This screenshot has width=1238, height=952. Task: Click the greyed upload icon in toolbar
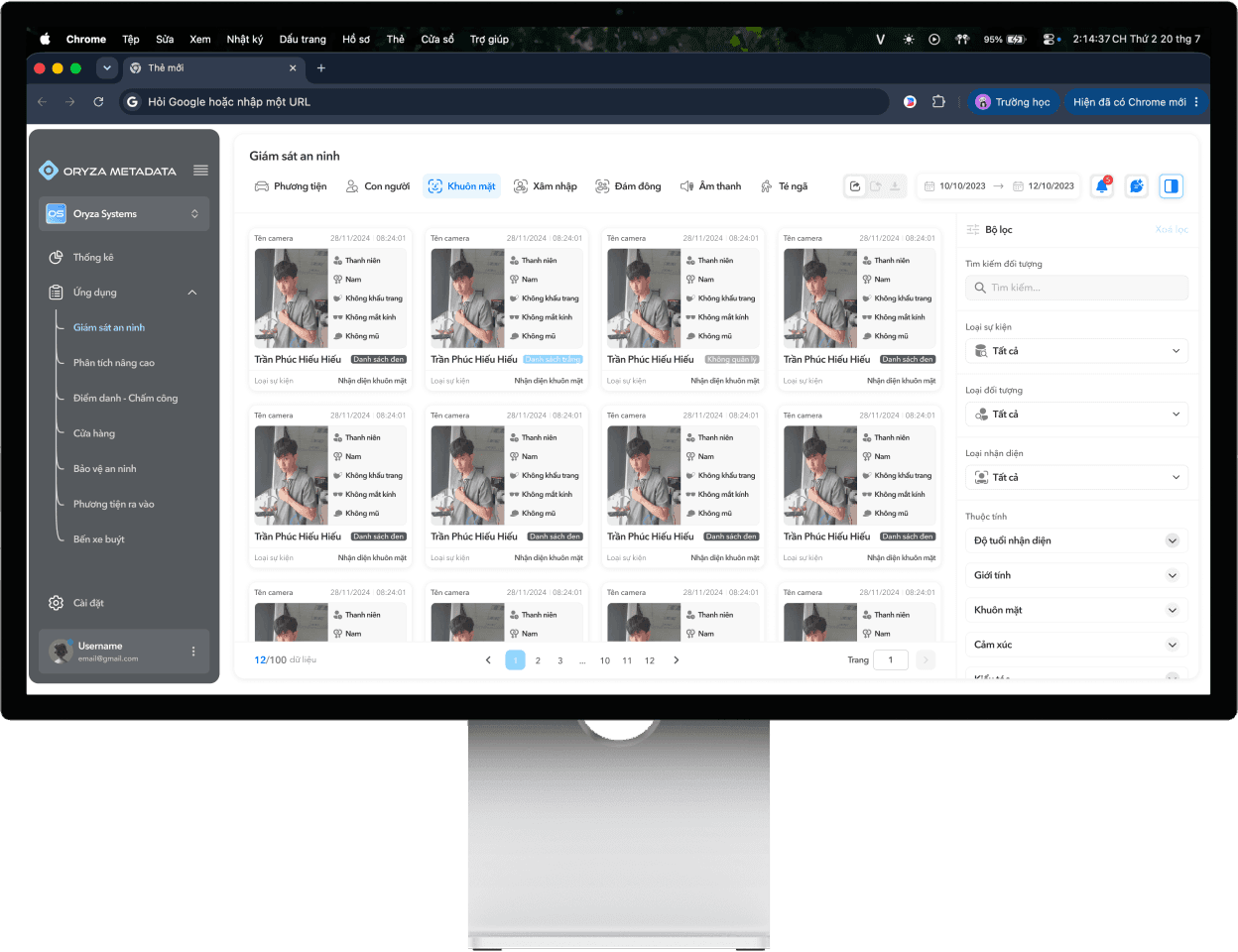coord(875,186)
